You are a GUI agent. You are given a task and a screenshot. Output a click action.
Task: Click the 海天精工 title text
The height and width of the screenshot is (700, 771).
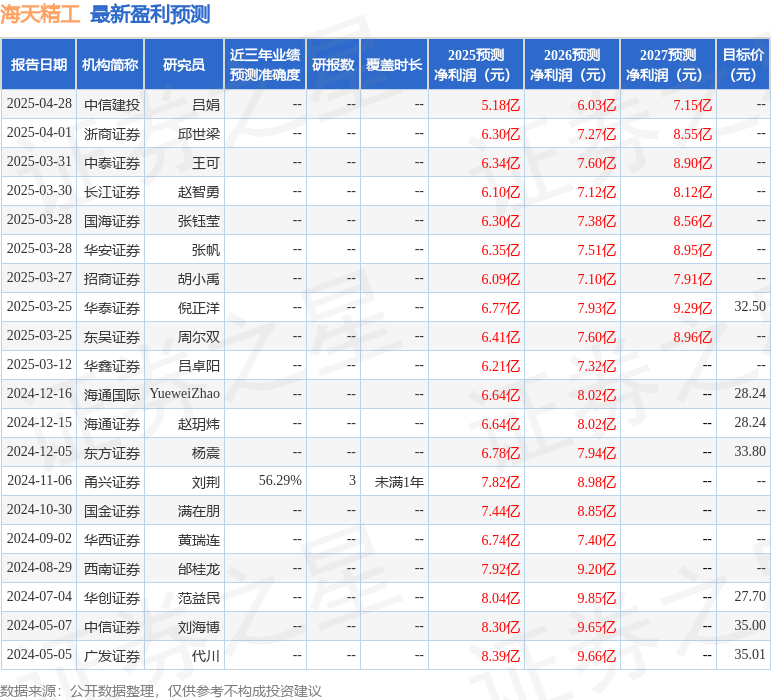pyautogui.click(x=40, y=15)
